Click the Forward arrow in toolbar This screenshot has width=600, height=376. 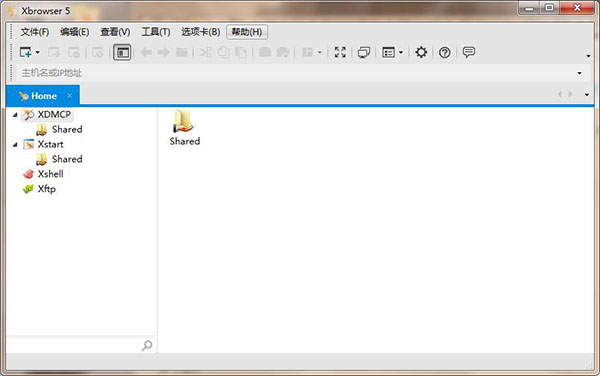163,52
